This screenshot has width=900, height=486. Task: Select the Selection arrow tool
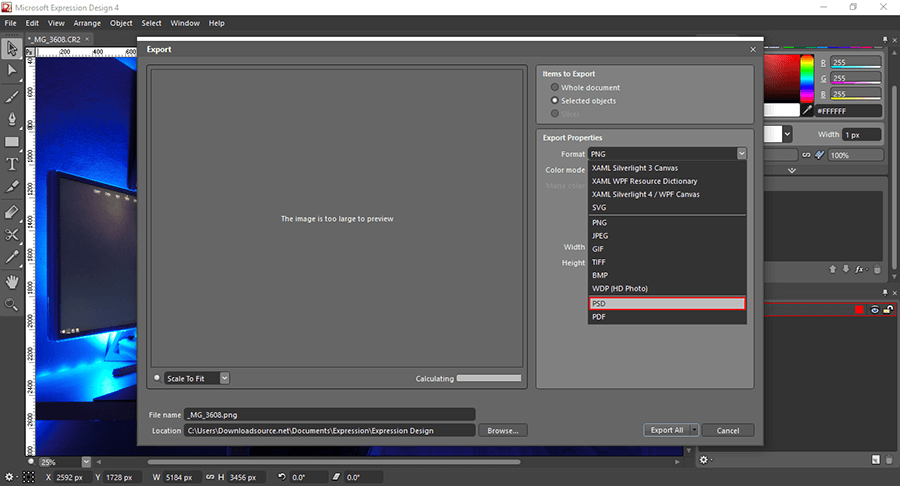11,48
